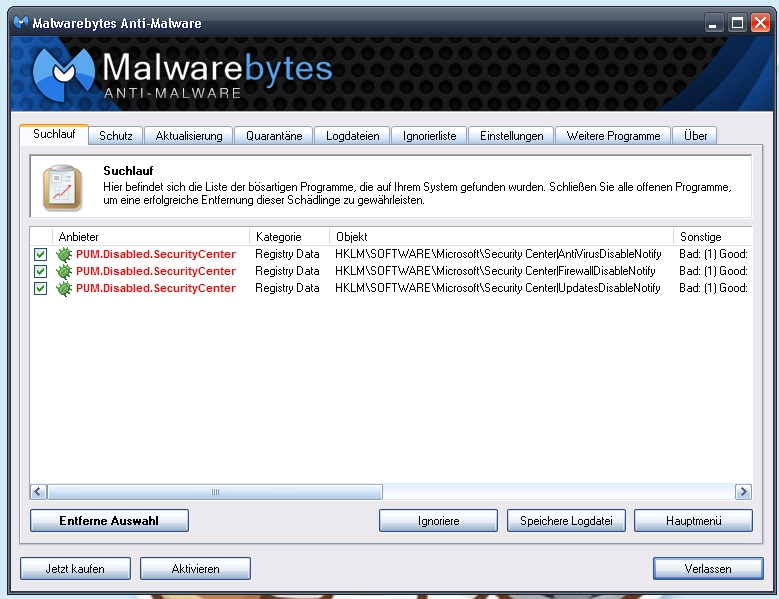The width and height of the screenshot is (779, 599).
Task: Select the PUM.Disabled.SecurityCenter entry for UpdatesDisableNotify
Action: (156, 288)
